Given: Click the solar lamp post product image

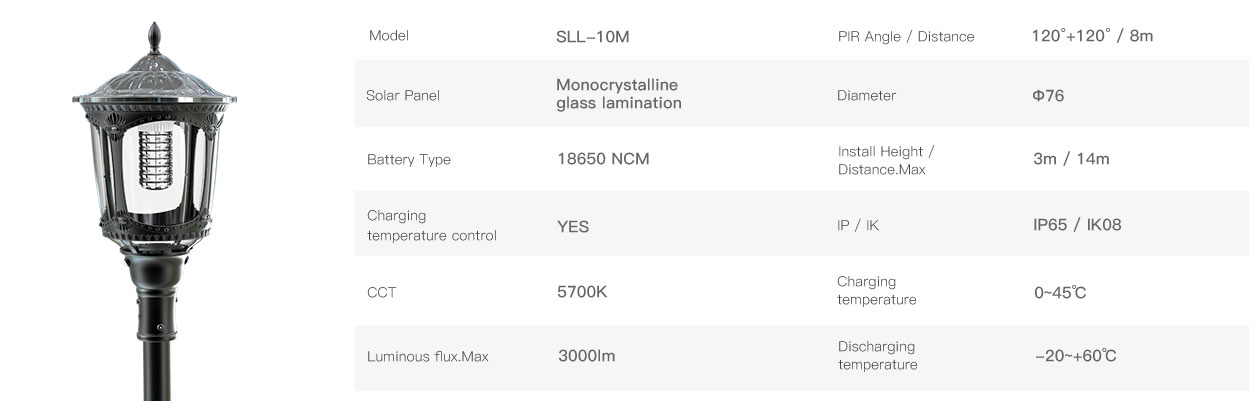Looking at the screenshot, I should (x=154, y=200).
